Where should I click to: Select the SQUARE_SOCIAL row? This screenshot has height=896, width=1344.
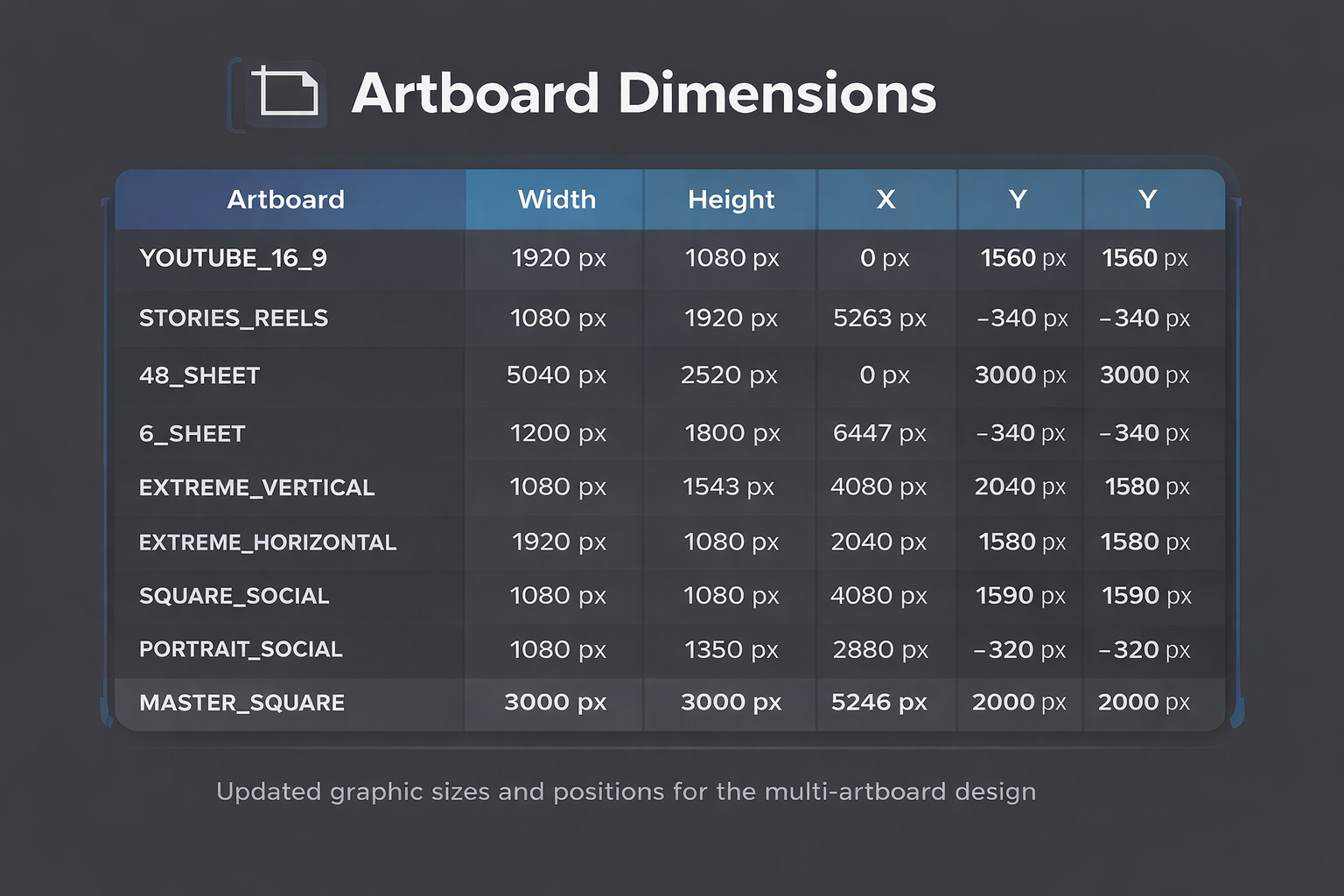(x=525, y=596)
